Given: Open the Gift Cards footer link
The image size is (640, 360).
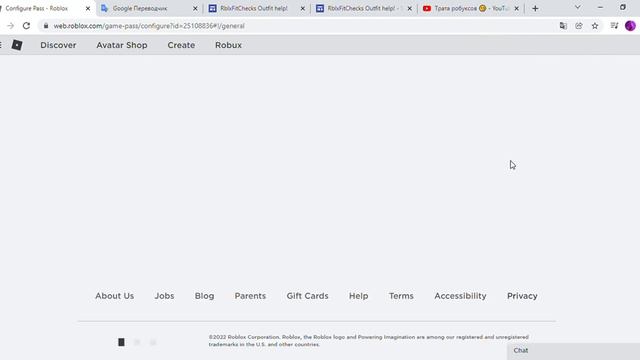Looking at the screenshot, I should (307, 296).
